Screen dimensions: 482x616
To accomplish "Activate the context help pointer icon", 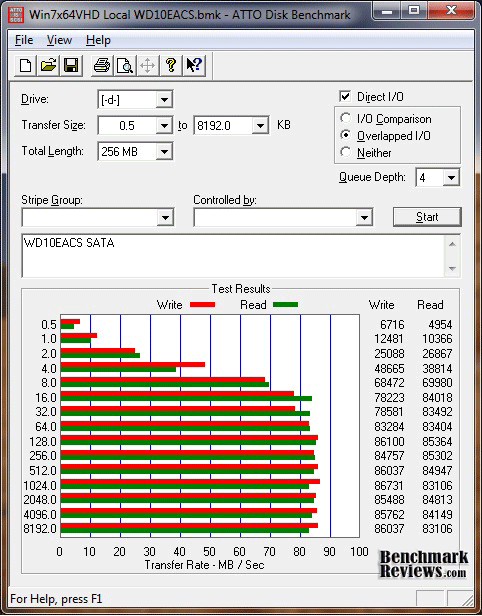I will point(194,65).
